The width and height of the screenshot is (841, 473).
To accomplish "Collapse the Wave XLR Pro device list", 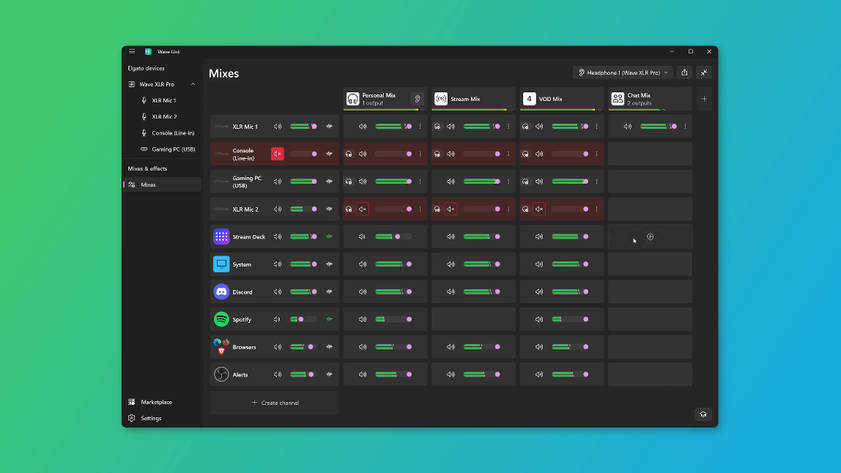I will click(x=193, y=84).
